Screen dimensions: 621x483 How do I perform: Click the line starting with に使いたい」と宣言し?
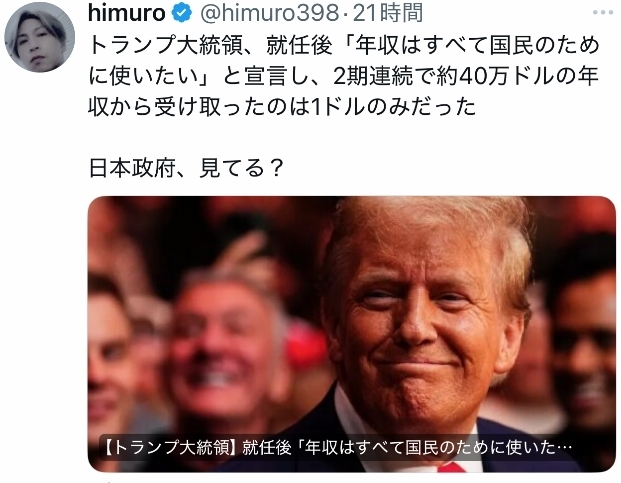point(343,76)
